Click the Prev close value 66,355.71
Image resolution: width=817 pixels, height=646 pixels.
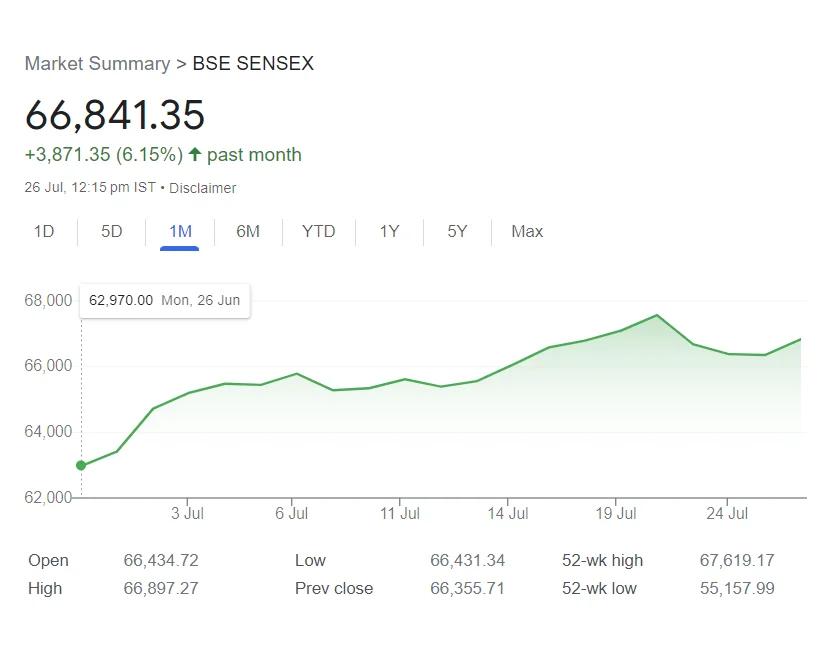[468, 588]
